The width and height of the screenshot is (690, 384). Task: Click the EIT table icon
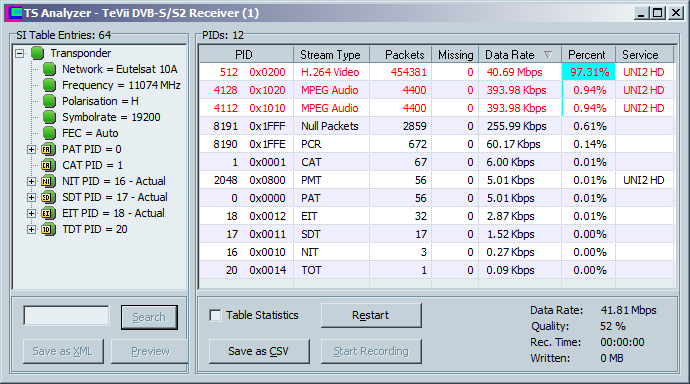coord(48,213)
